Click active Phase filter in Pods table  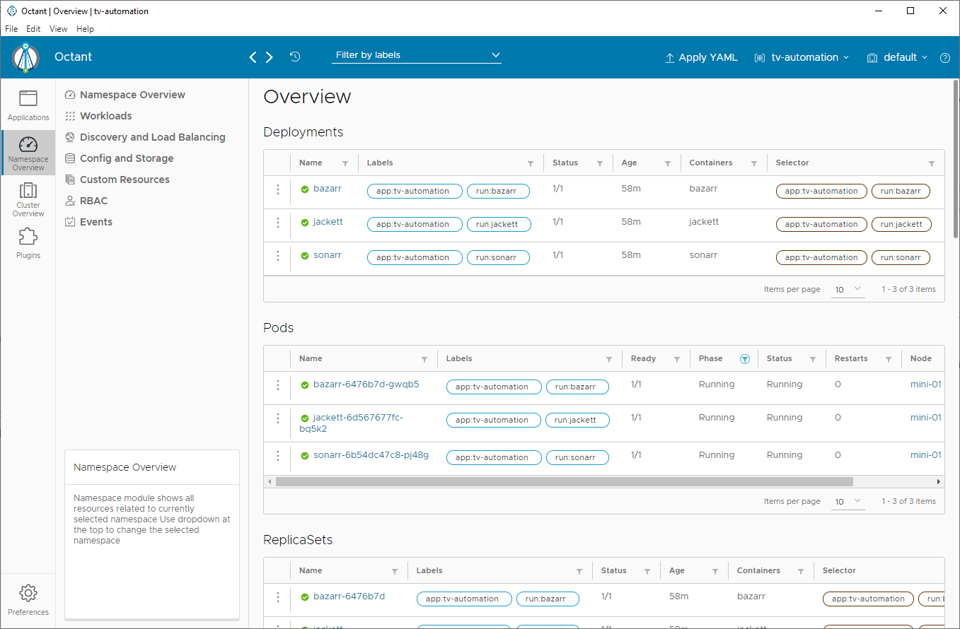pos(744,359)
